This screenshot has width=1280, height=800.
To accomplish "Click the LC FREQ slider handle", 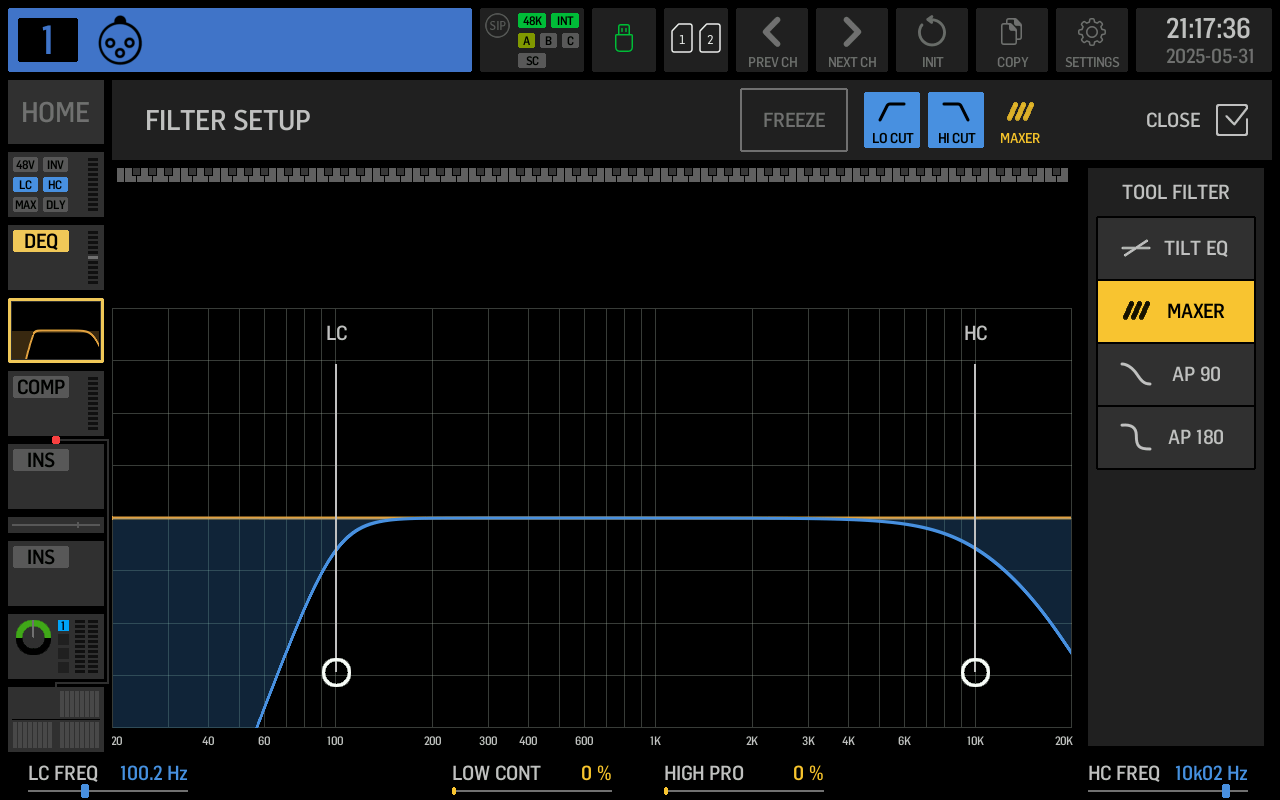I will (85, 791).
